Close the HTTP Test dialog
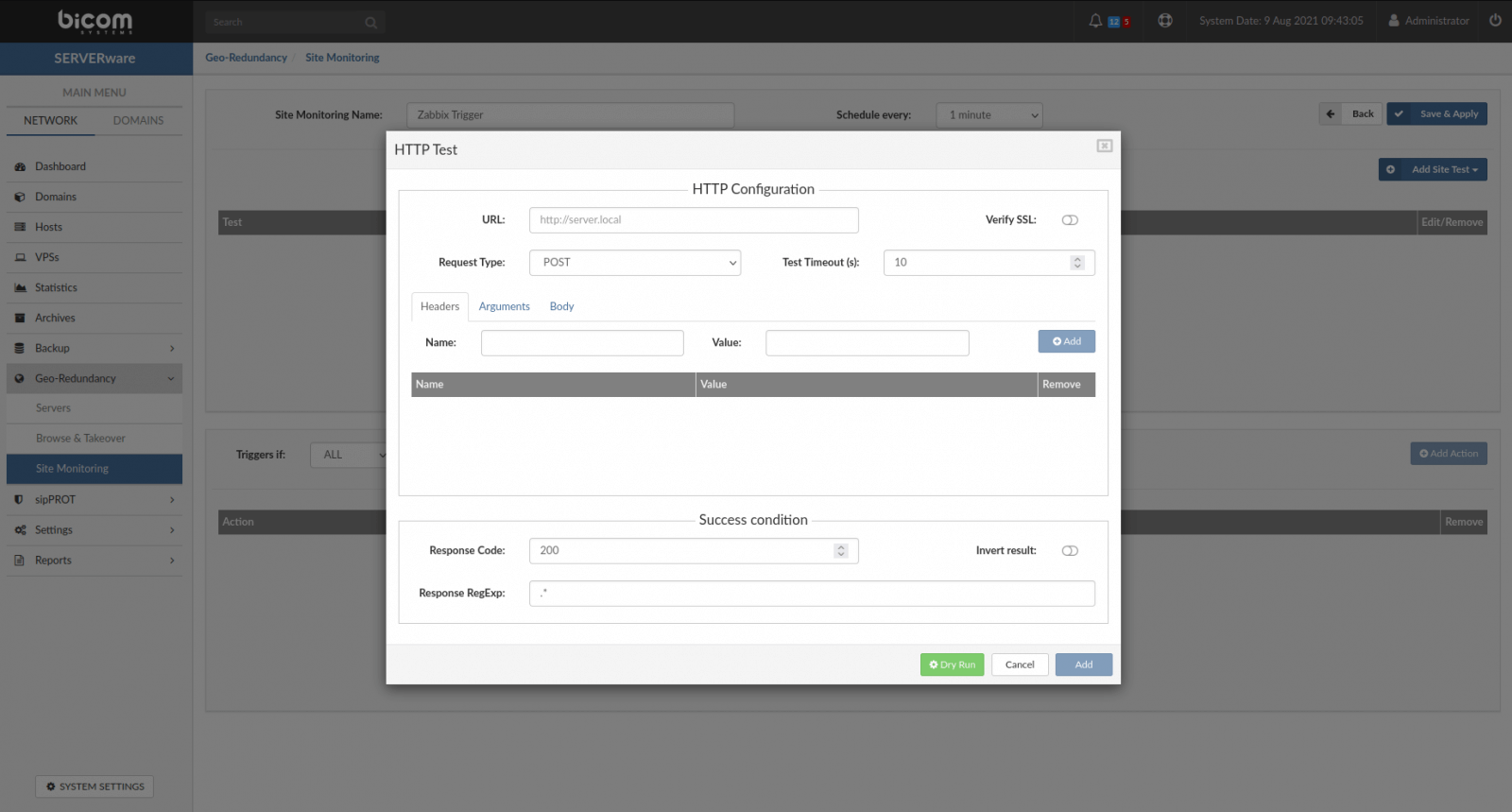1512x812 pixels. 1105,146
